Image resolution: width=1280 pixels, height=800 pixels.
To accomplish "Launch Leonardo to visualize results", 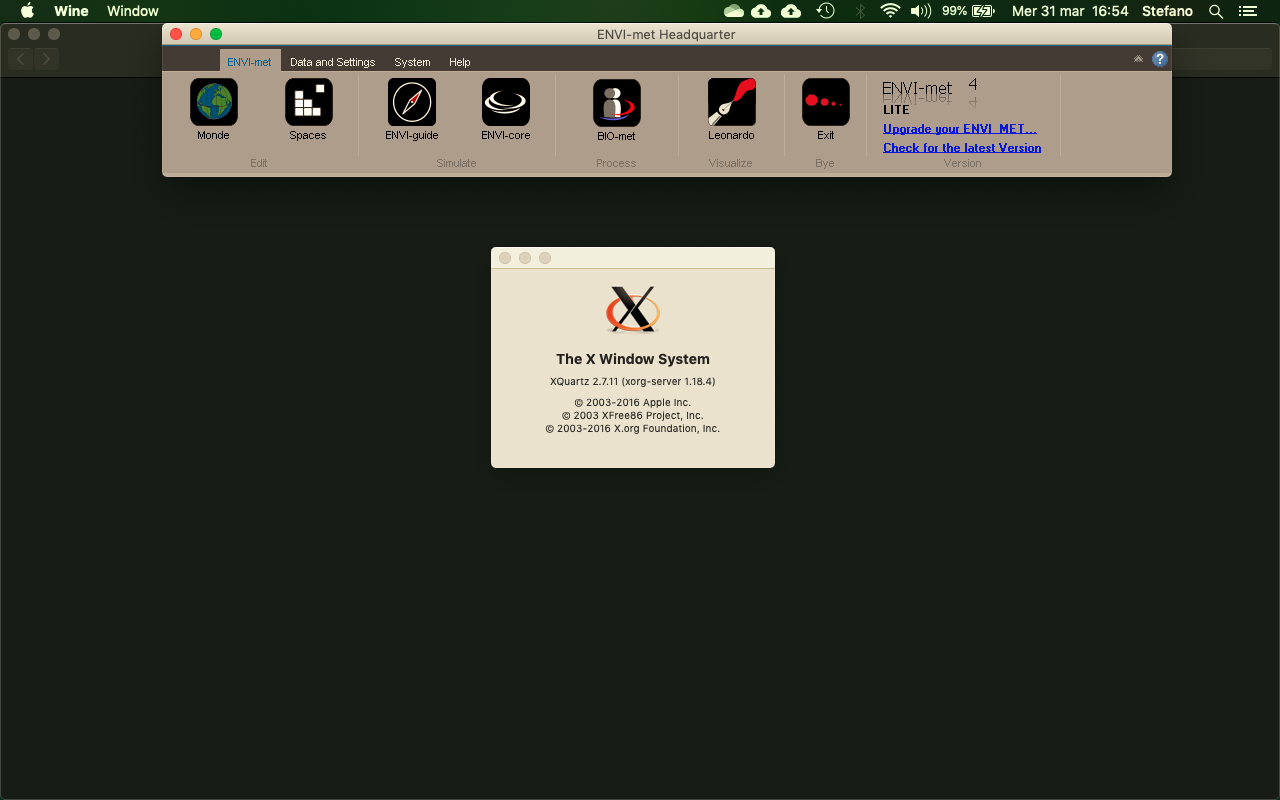I will 731,101.
